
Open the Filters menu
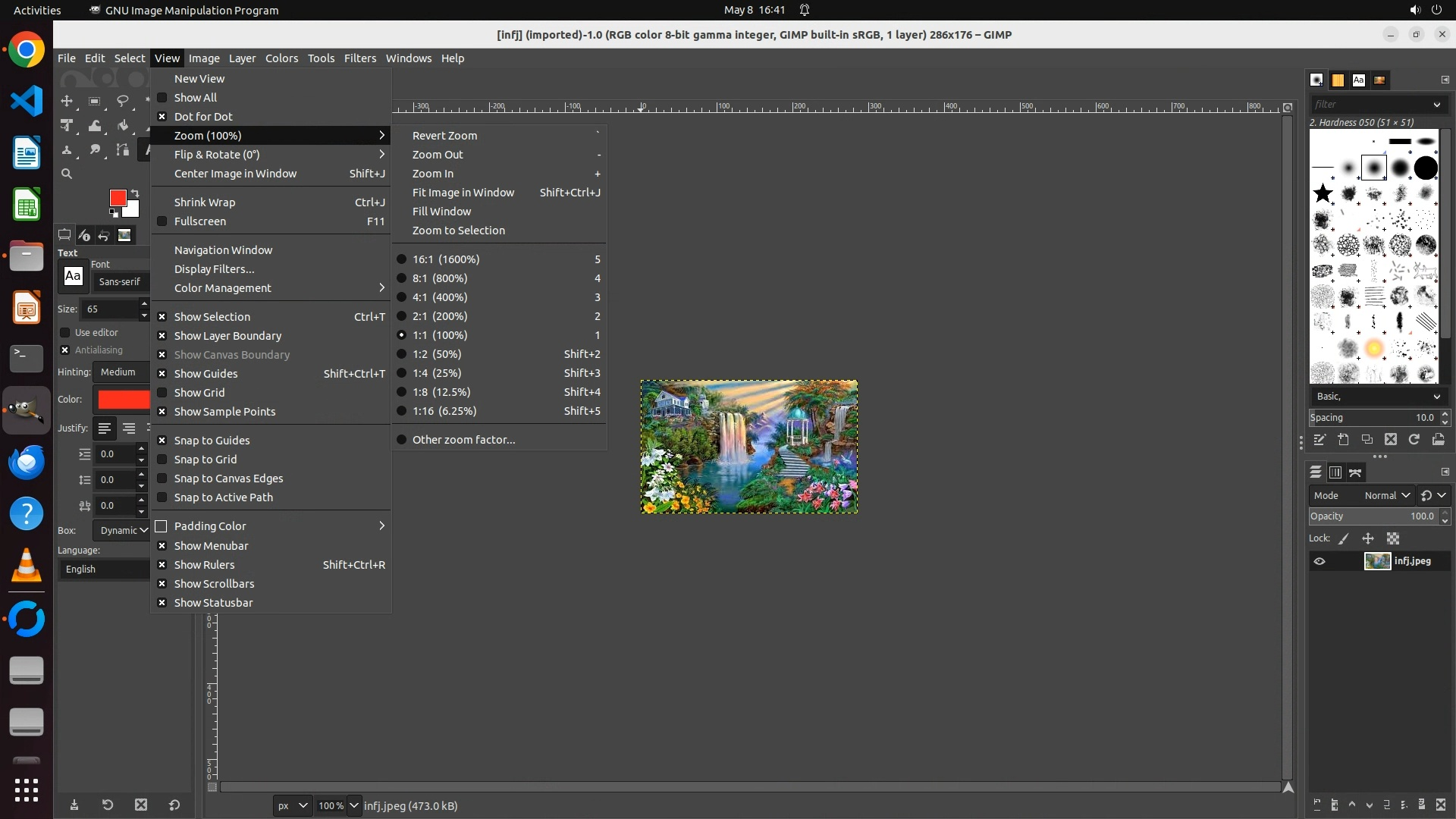pos(359,58)
